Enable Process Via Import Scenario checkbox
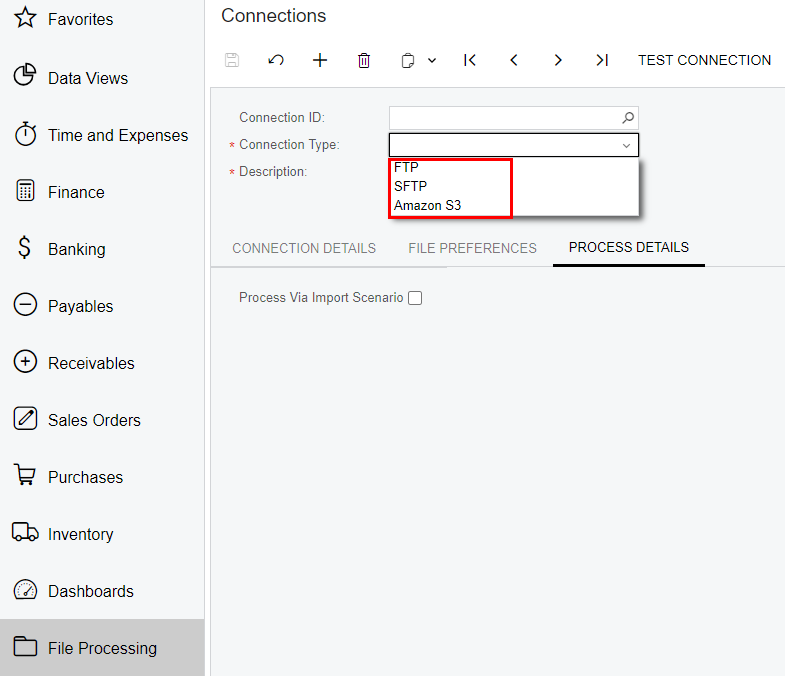 click(415, 298)
